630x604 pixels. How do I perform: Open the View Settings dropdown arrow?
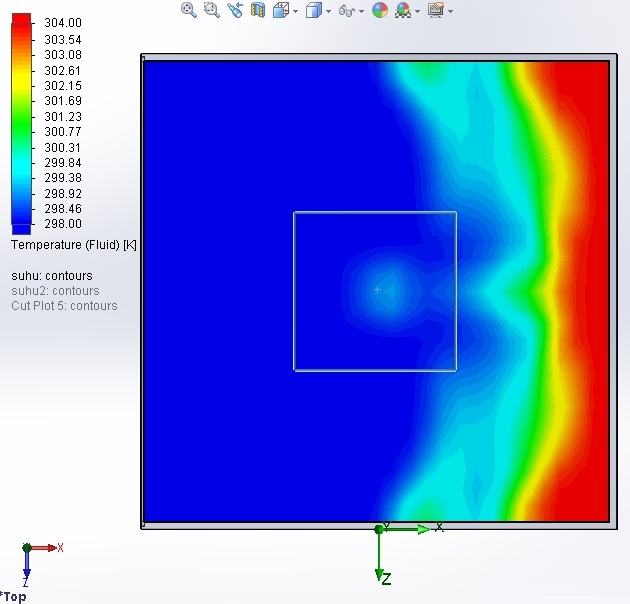(450, 11)
